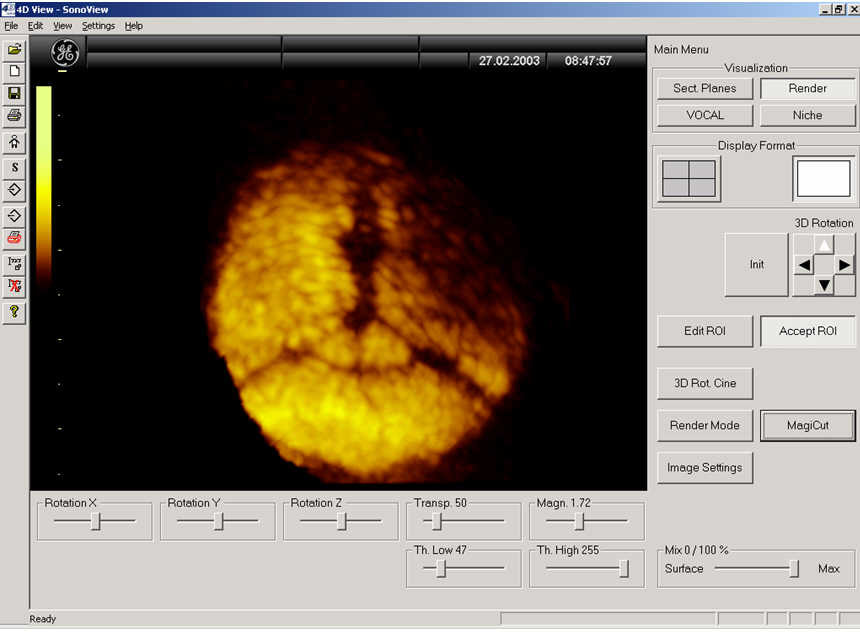The width and height of the screenshot is (860, 632).
Task: Open the Edit menu
Action: [x=35, y=26]
